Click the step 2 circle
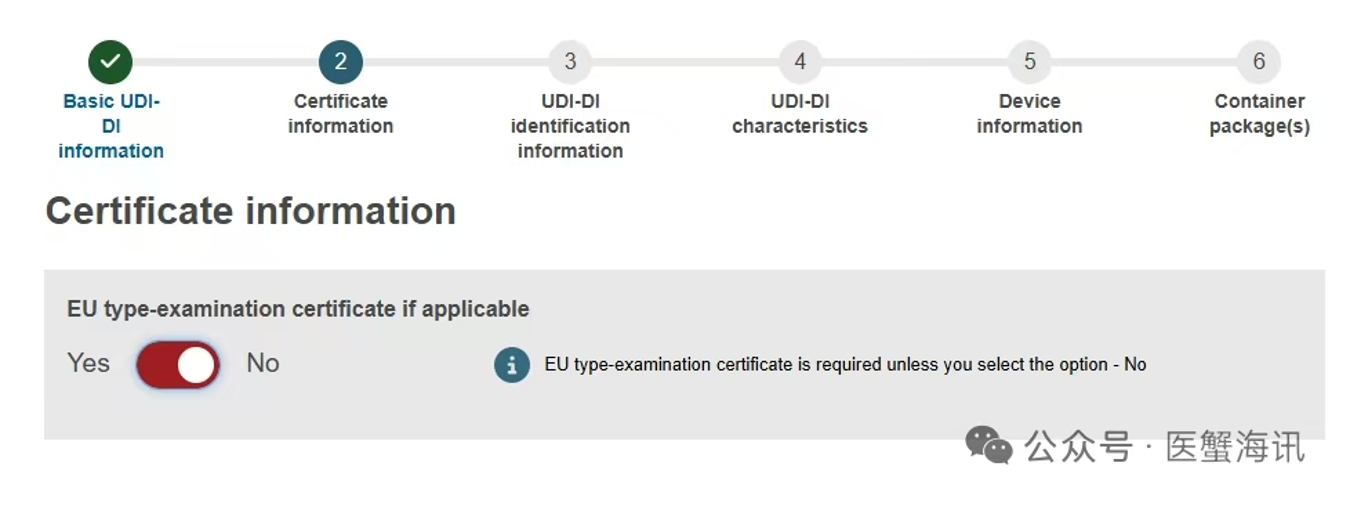The image size is (1350, 506). tap(340, 62)
